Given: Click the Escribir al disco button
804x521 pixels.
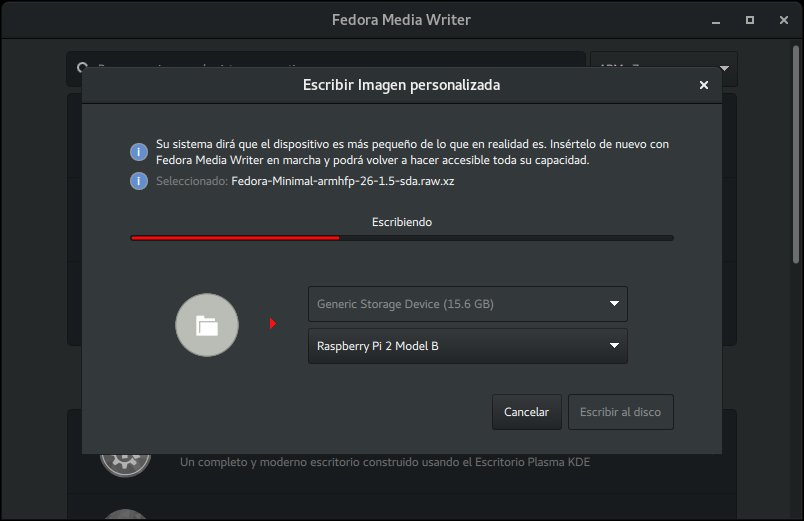Looking at the screenshot, I should pos(620,412).
